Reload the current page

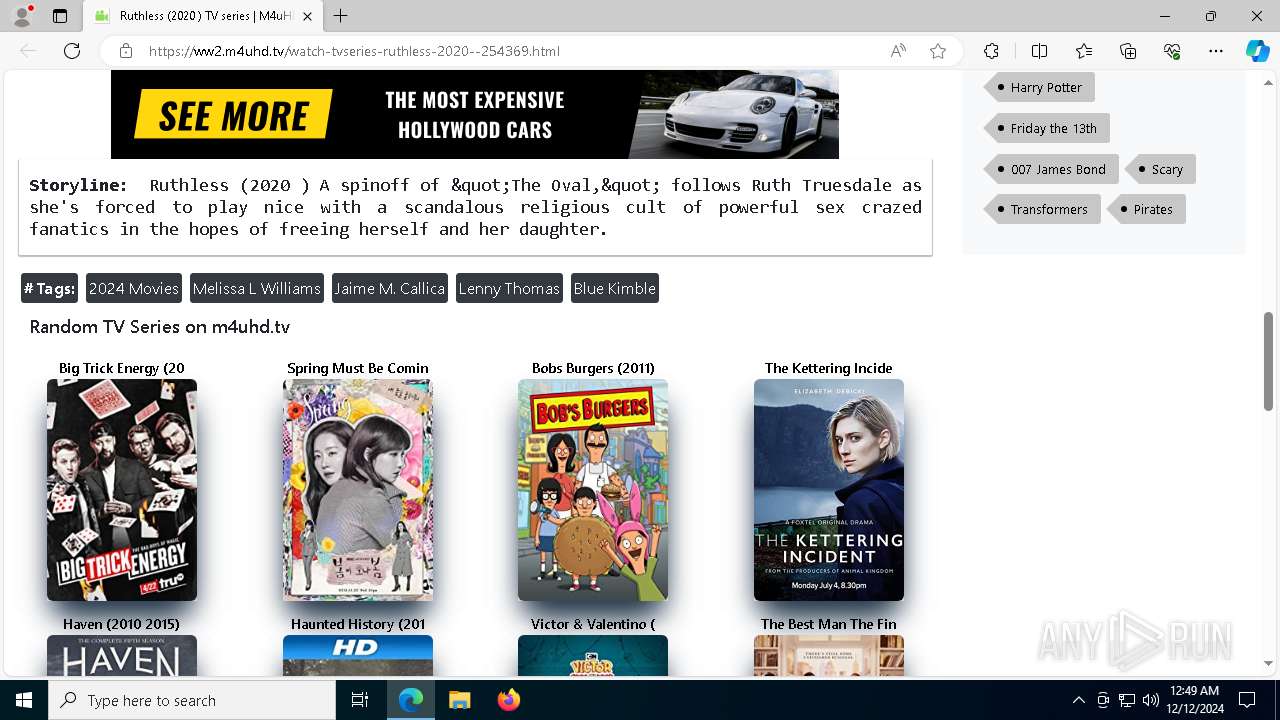click(x=72, y=51)
